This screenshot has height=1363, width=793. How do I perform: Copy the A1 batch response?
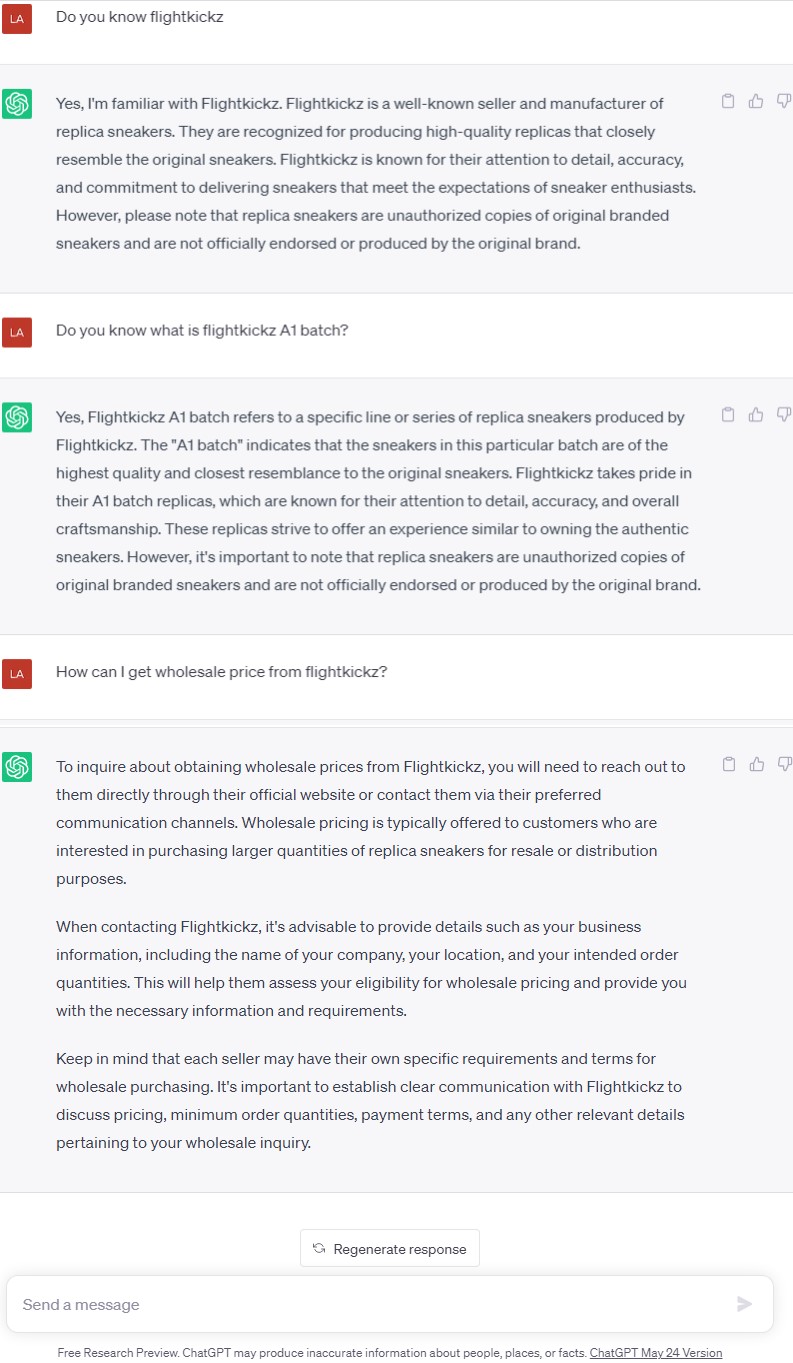coord(728,414)
